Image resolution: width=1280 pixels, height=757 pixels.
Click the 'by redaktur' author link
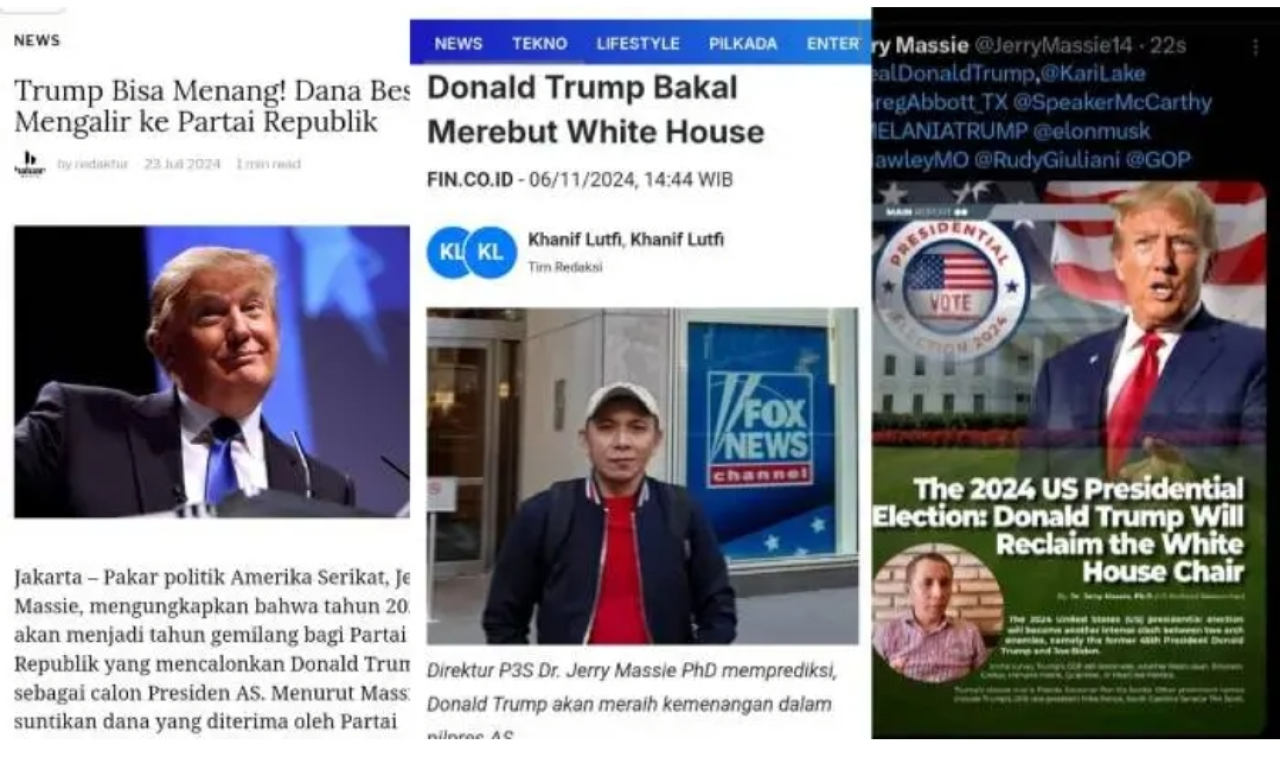[92, 164]
